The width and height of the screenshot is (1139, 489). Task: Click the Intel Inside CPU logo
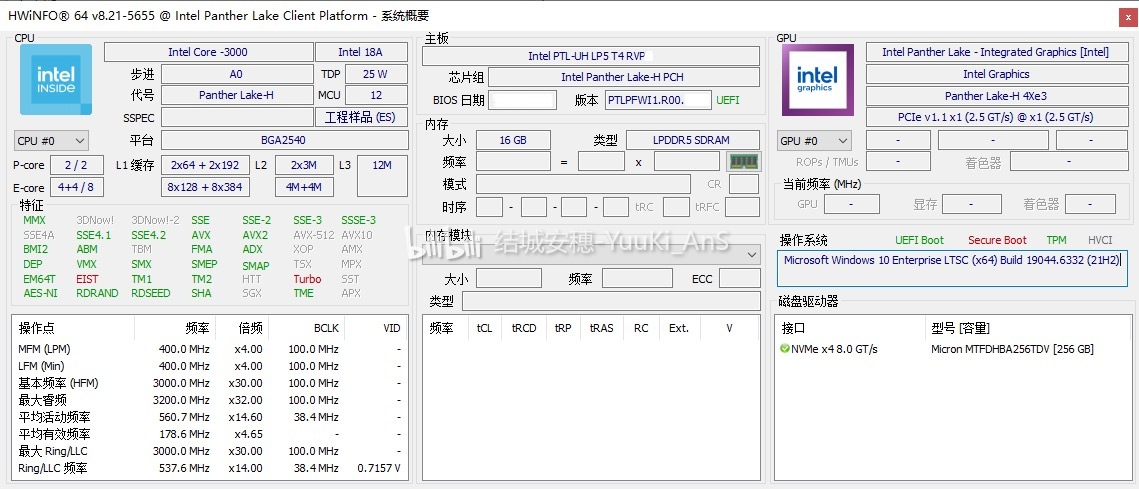(x=55, y=80)
